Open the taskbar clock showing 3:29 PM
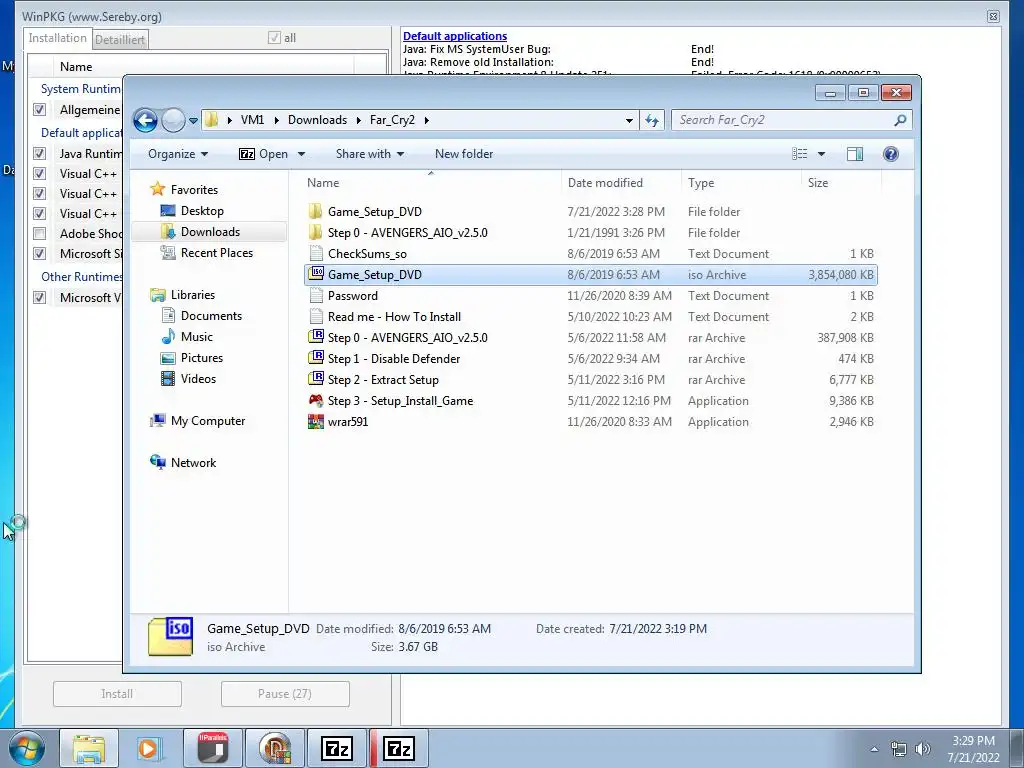This screenshot has height=768, width=1024. point(973,749)
